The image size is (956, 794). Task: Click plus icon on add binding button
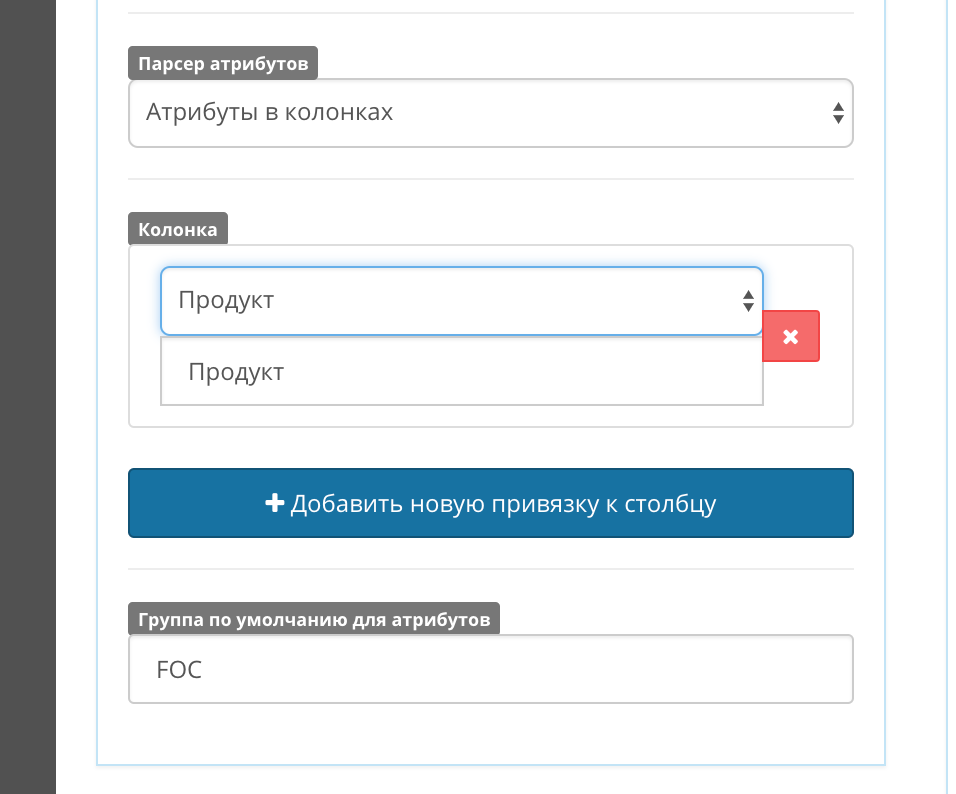(x=275, y=503)
